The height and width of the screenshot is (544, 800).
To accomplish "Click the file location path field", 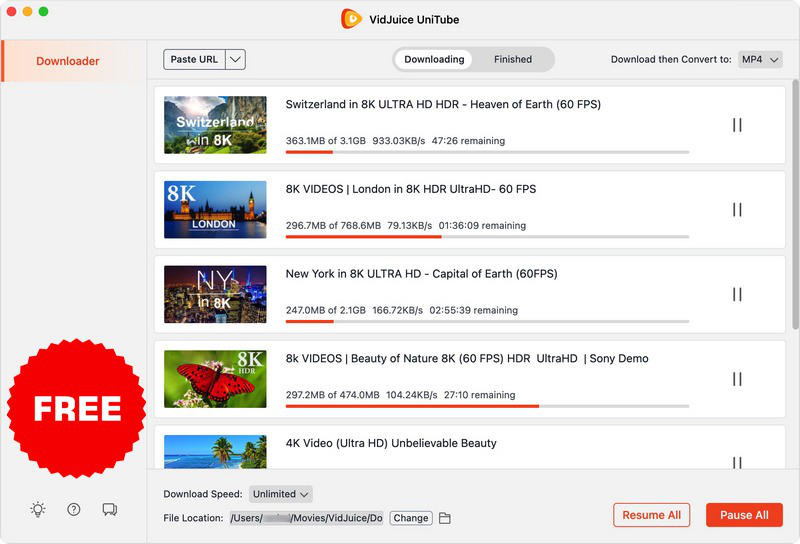I will pyautogui.click(x=306, y=518).
